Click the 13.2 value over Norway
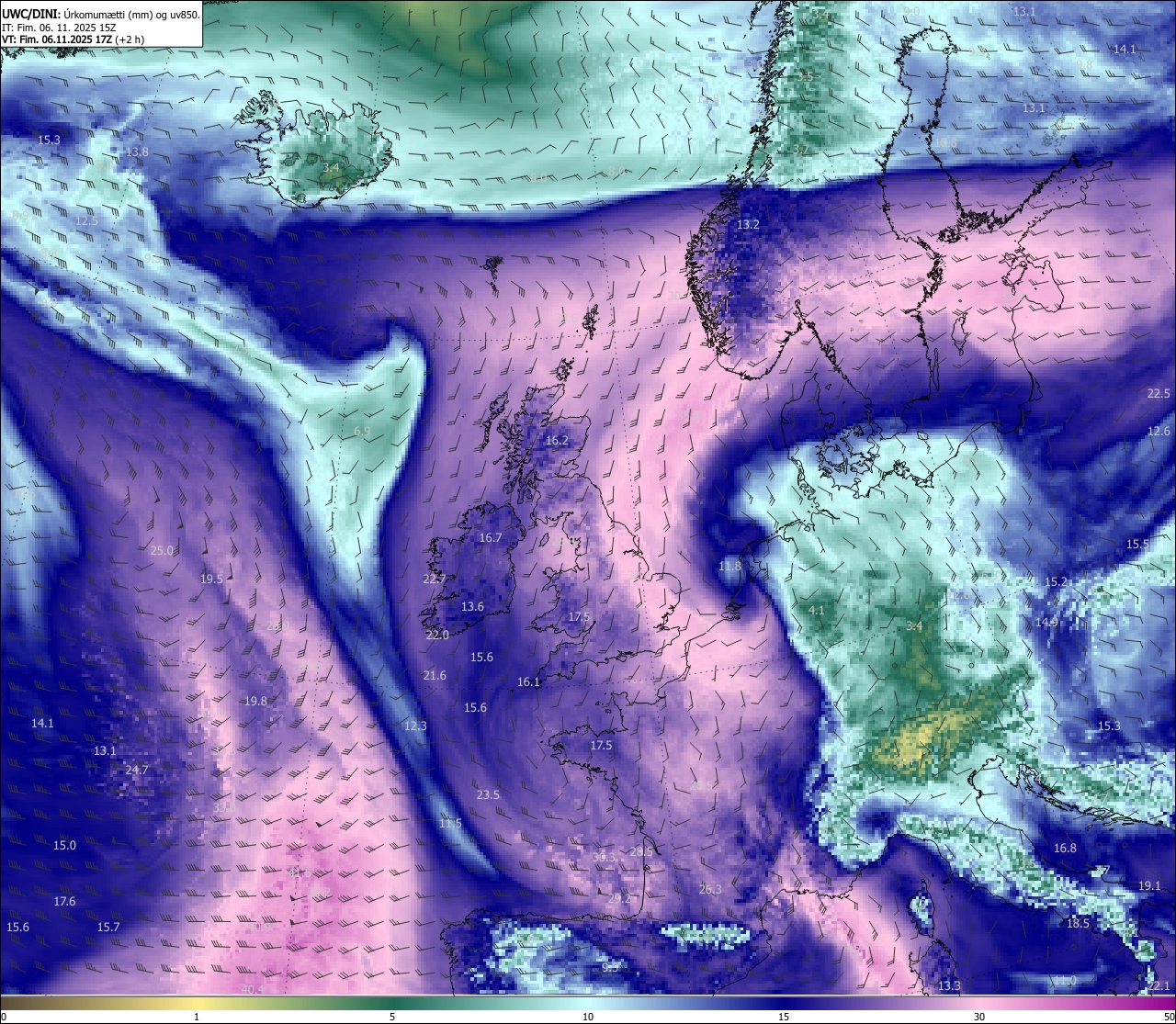This screenshot has width=1176, height=1024. pos(748,225)
